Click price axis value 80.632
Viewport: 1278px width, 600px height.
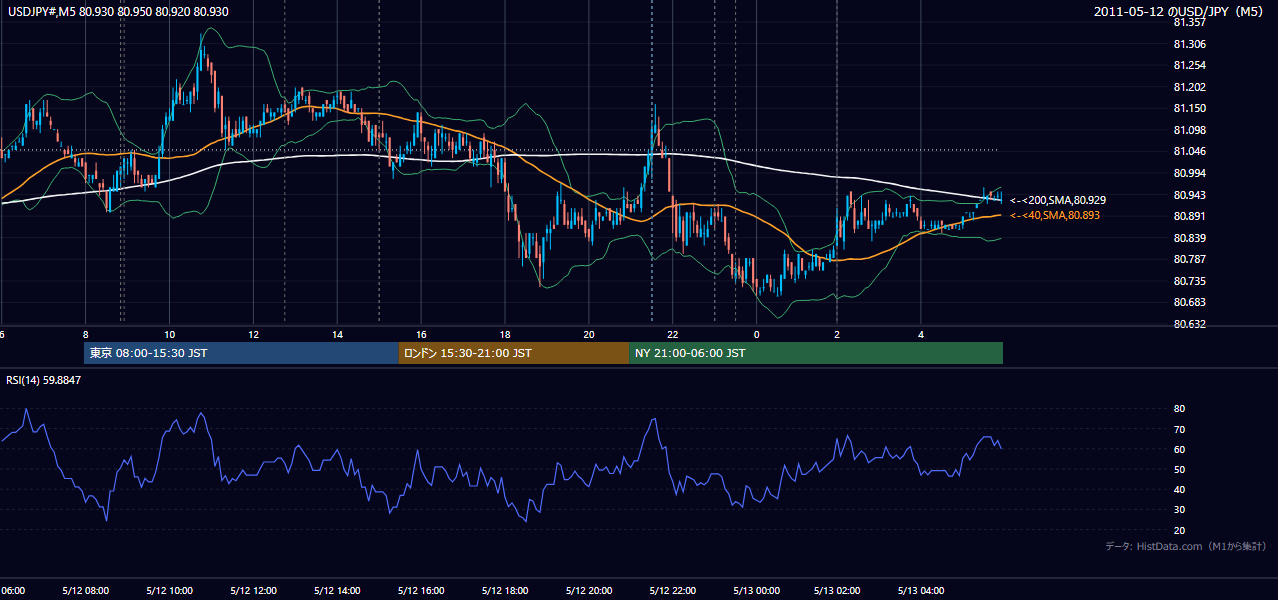1189,324
